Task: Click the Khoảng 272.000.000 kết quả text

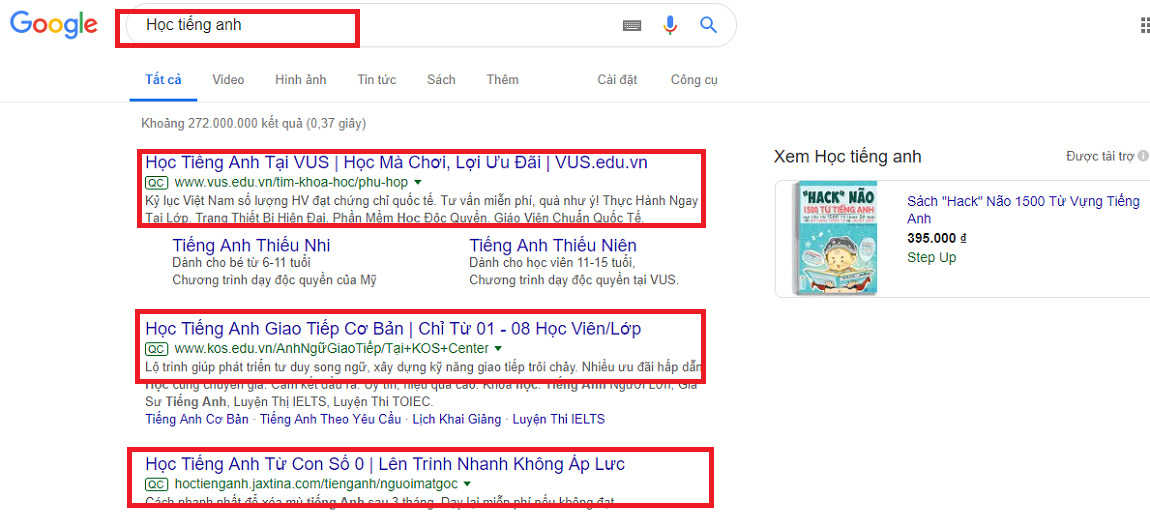Action: coord(252,123)
